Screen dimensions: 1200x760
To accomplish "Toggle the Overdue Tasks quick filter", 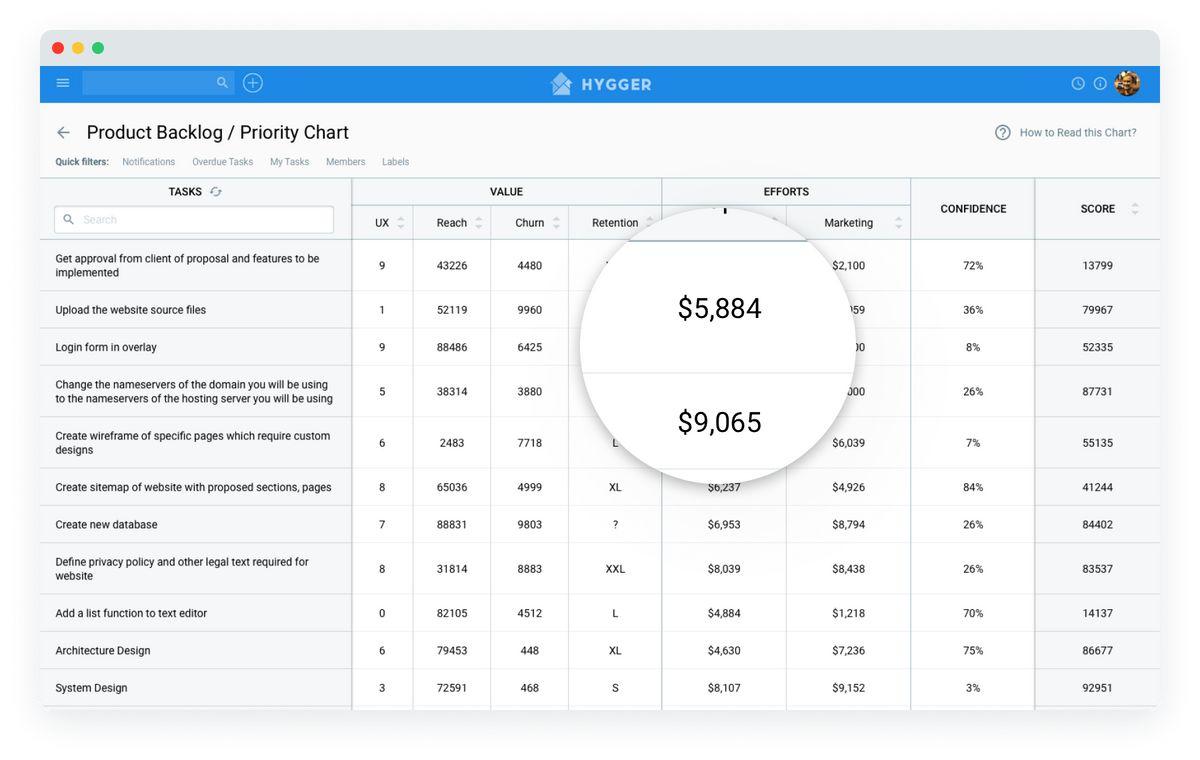I will pos(222,162).
